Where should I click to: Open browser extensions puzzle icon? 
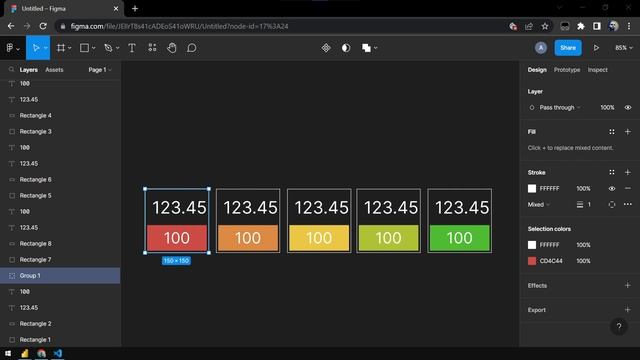pos(581,26)
